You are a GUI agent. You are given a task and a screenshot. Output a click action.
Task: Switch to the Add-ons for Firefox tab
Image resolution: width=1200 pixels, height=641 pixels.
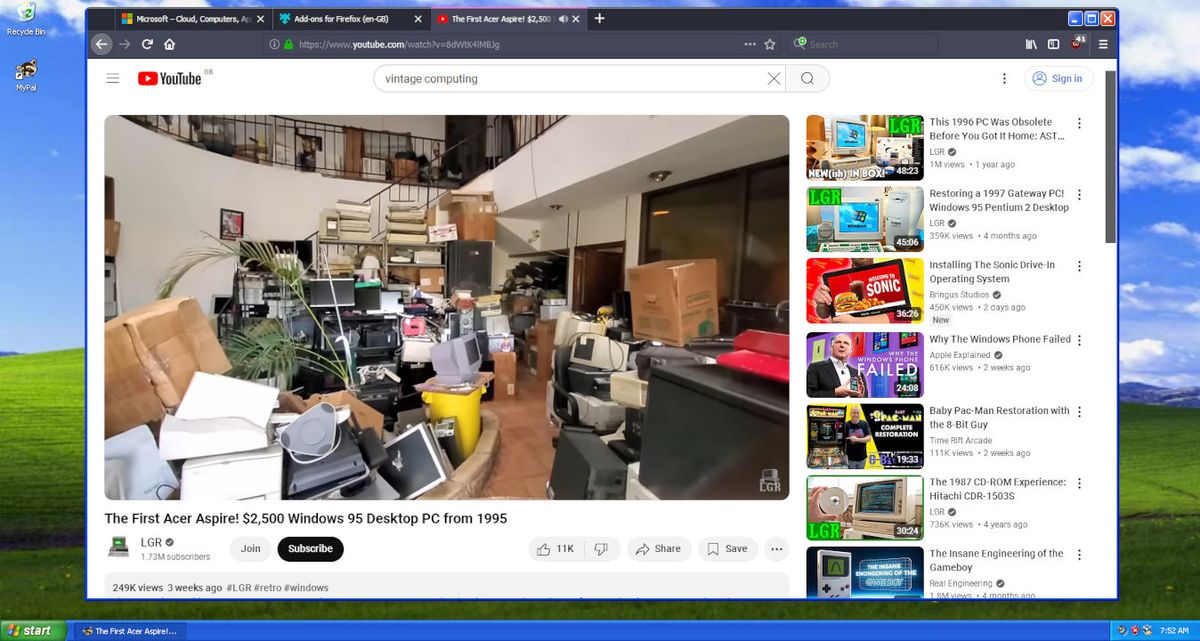pyautogui.click(x=340, y=18)
